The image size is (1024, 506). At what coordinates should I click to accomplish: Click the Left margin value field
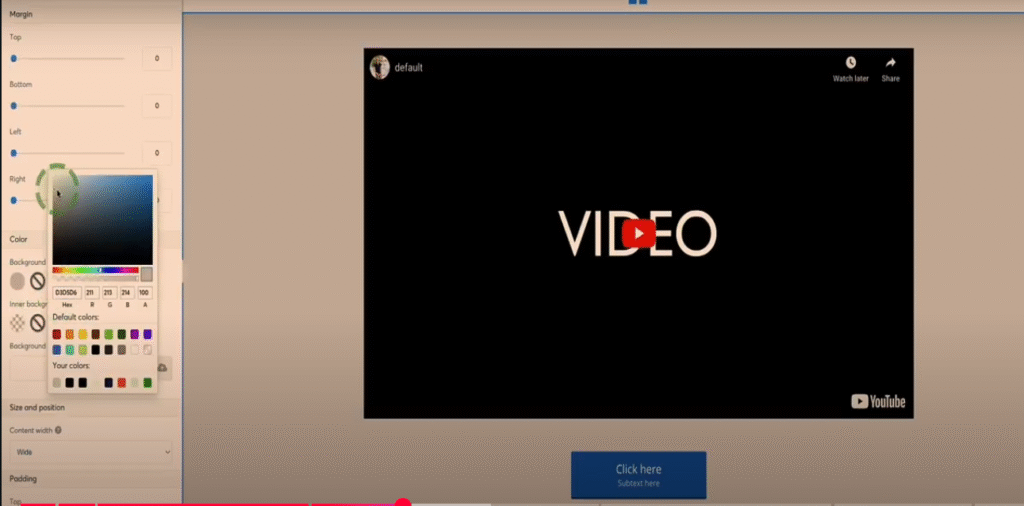click(x=157, y=153)
